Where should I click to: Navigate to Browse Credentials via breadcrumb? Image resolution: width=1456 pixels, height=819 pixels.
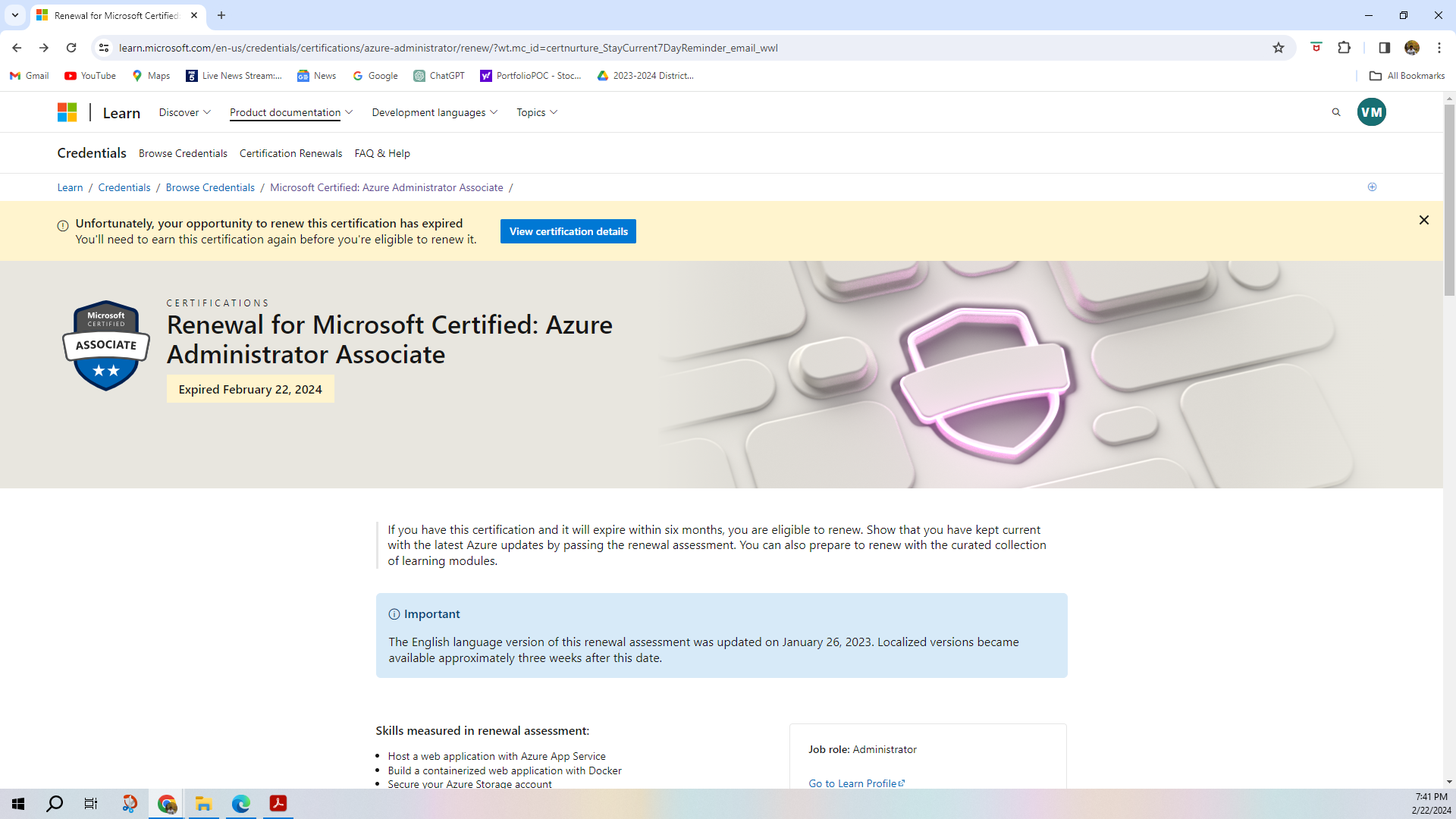(x=210, y=187)
